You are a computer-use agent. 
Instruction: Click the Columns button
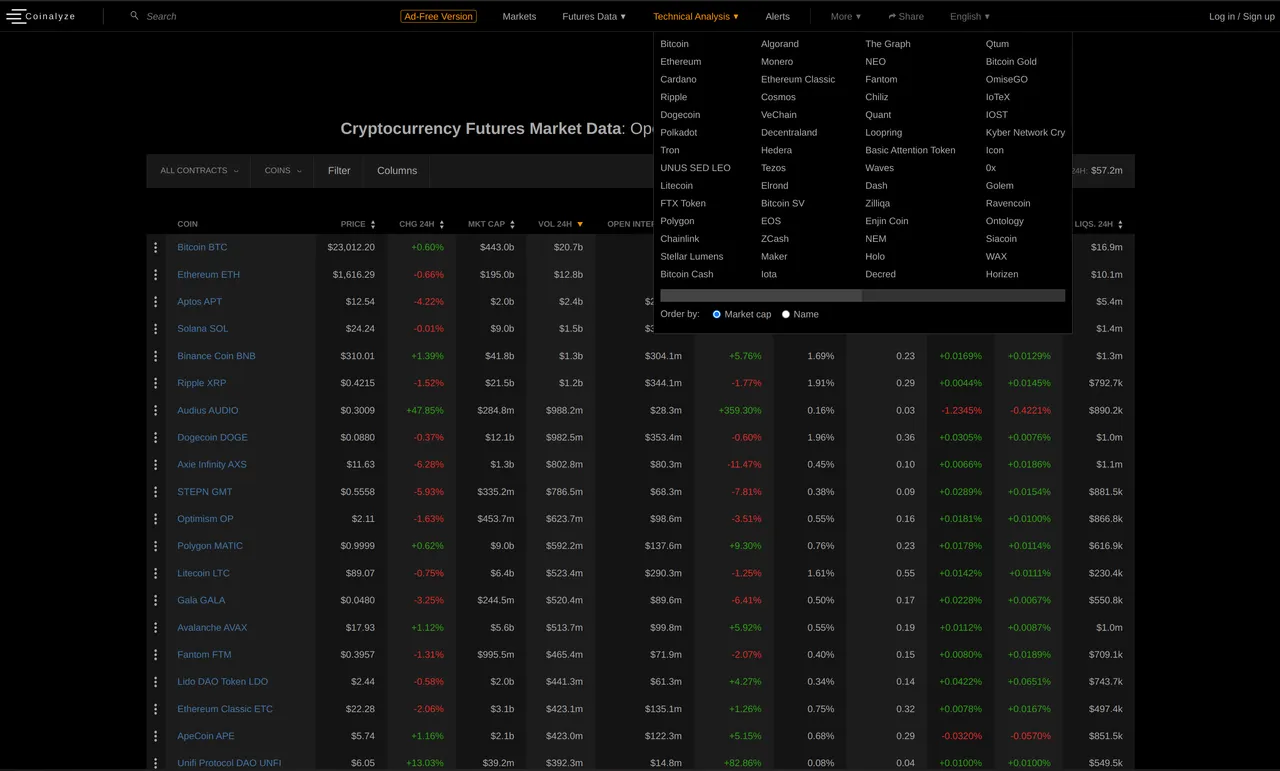(397, 171)
